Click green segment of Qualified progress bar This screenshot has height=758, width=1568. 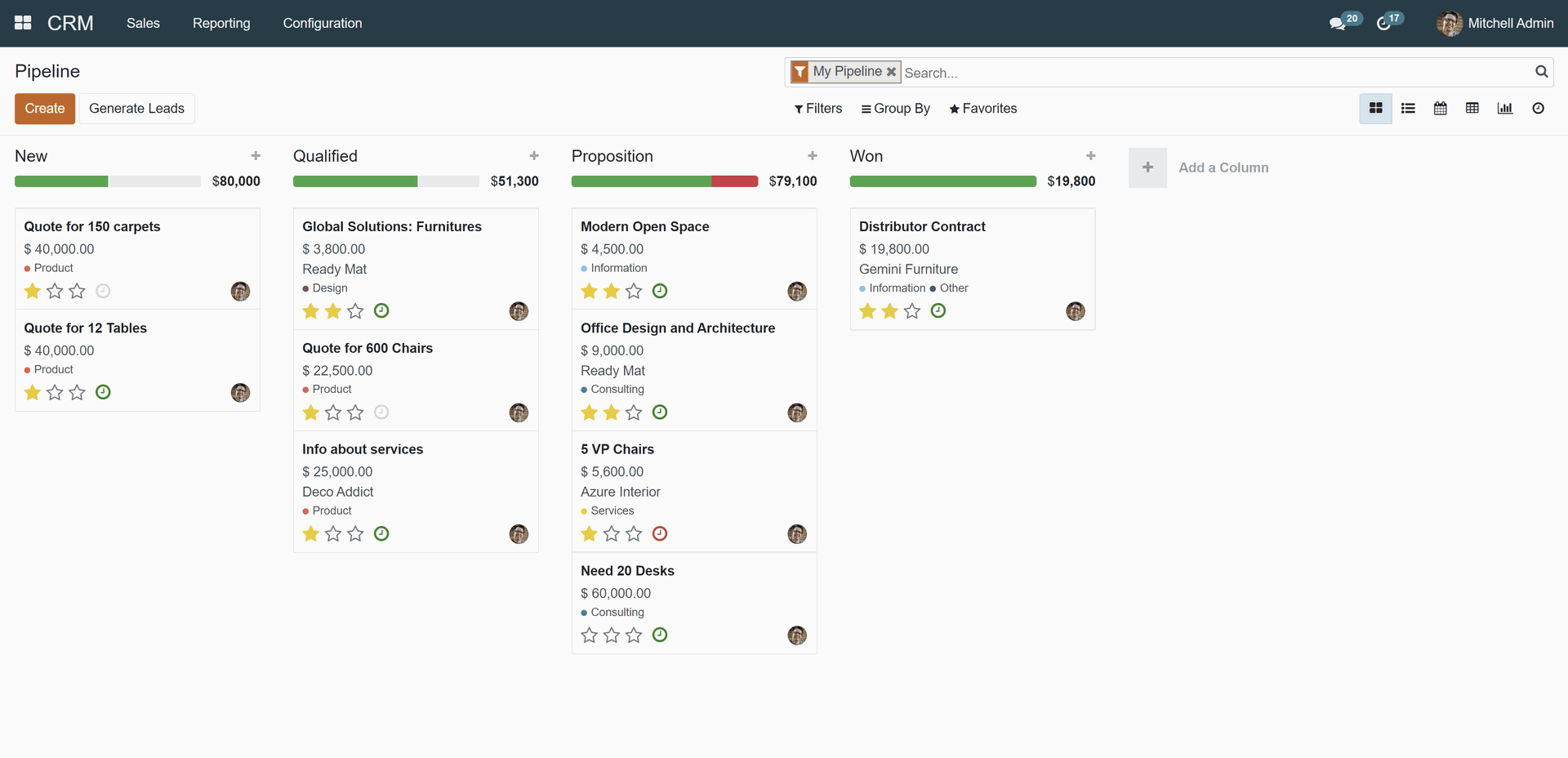(x=355, y=181)
